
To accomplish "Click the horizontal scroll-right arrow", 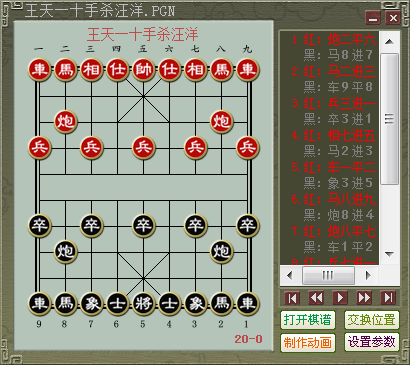I will [368, 275].
